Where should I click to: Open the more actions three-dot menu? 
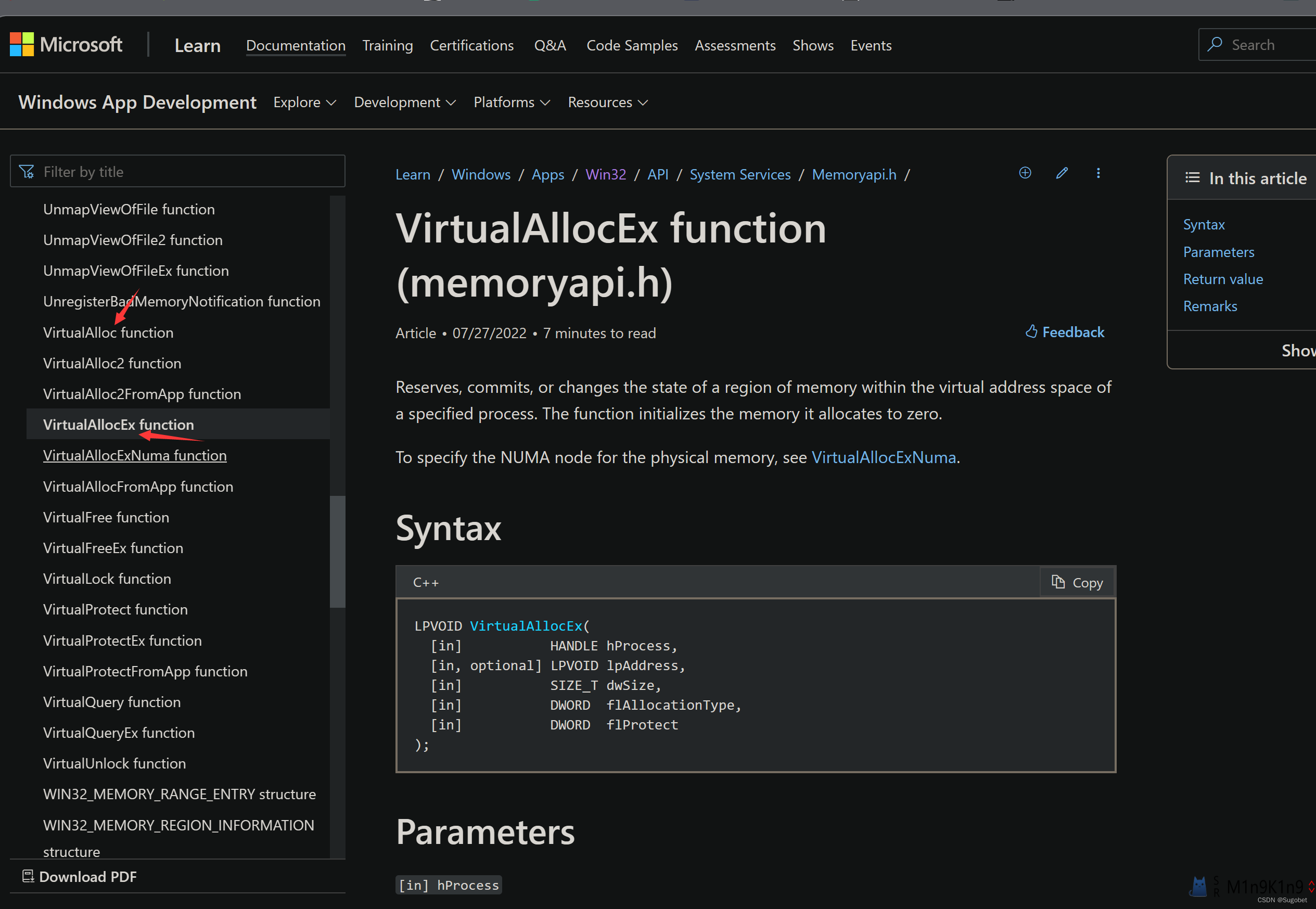[1098, 173]
